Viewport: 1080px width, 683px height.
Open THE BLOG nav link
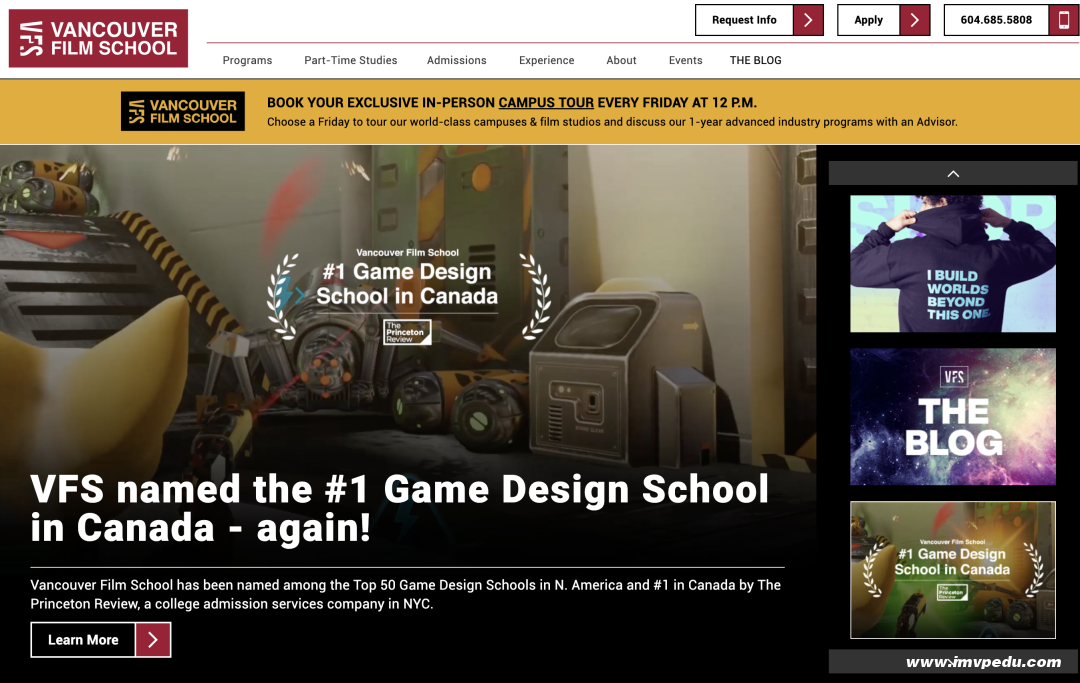click(756, 61)
